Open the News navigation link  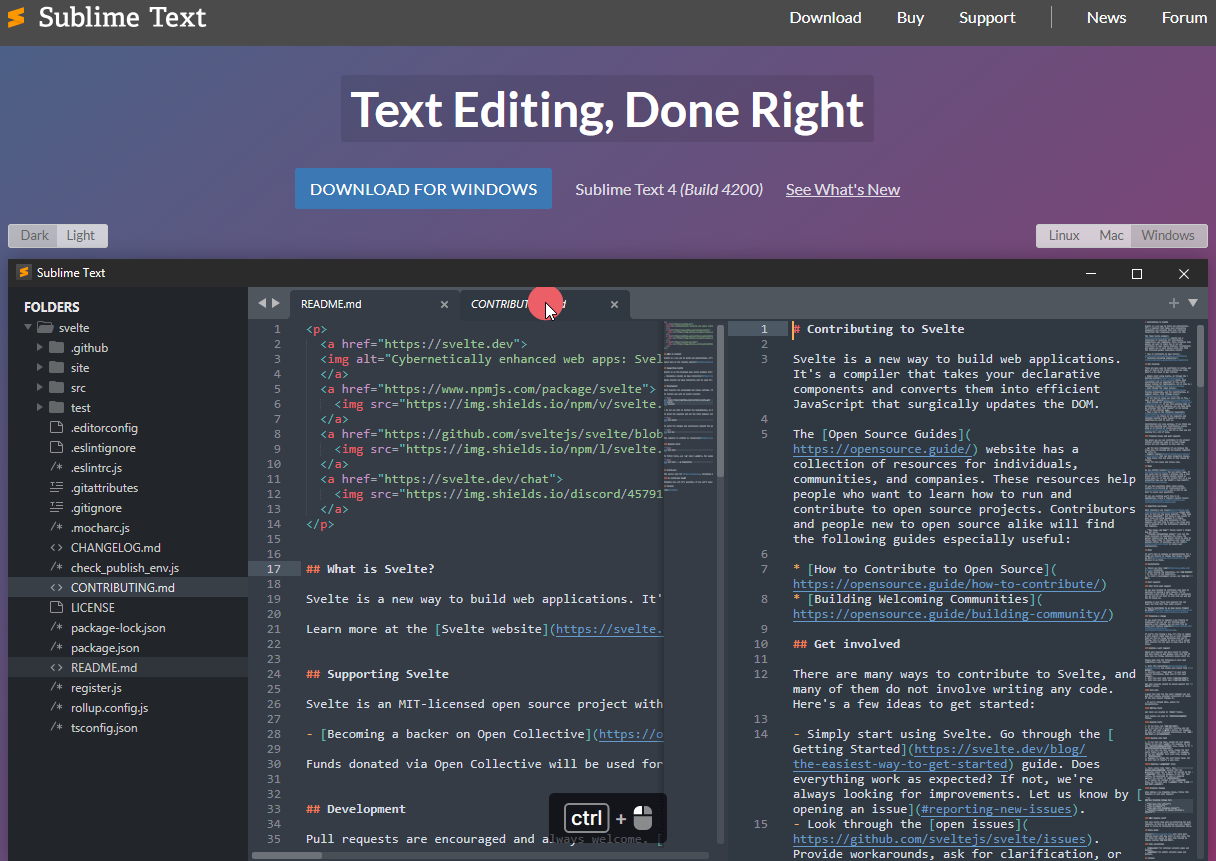1106,18
